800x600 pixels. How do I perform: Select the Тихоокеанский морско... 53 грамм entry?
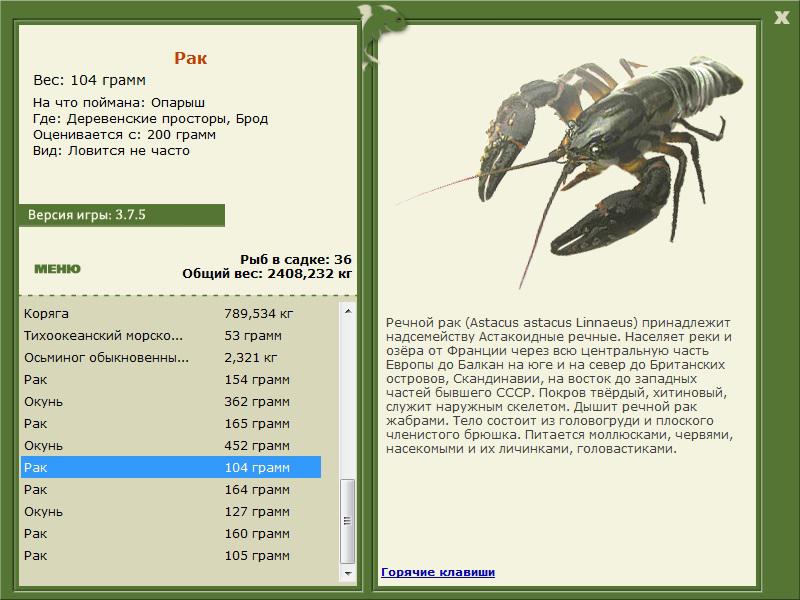coord(170,335)
